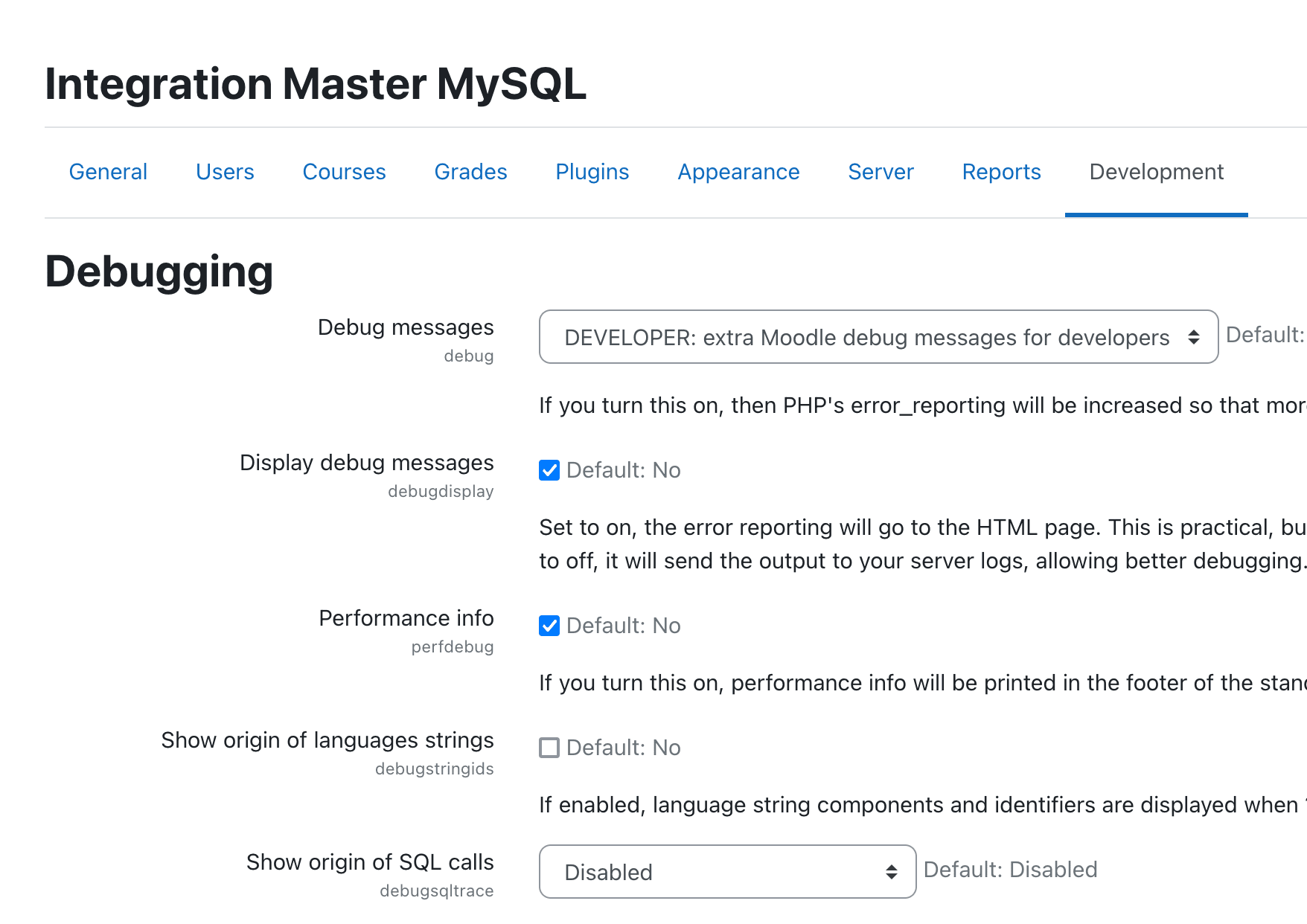Click the debugsqltrace setting name
Screen dimensions: 1307x924
pos(436,891)
